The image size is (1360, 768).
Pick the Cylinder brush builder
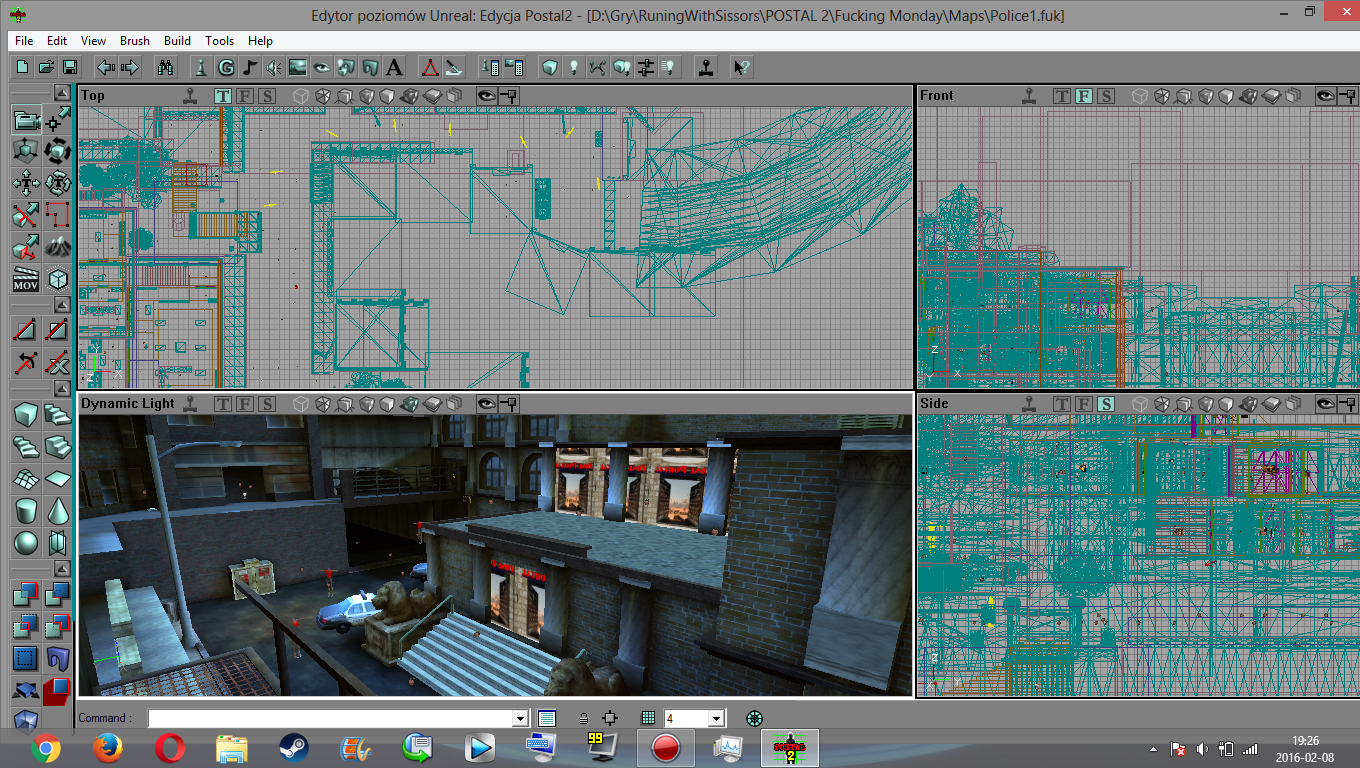(x=26, y=511)
